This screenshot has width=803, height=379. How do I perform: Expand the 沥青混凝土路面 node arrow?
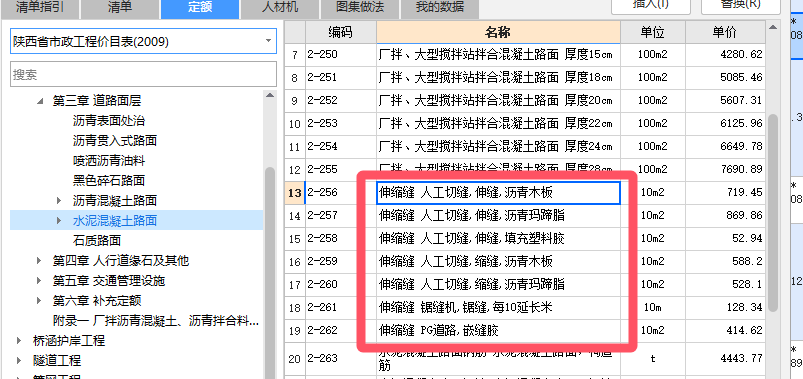pyautogui.click(x=59, y=201)
